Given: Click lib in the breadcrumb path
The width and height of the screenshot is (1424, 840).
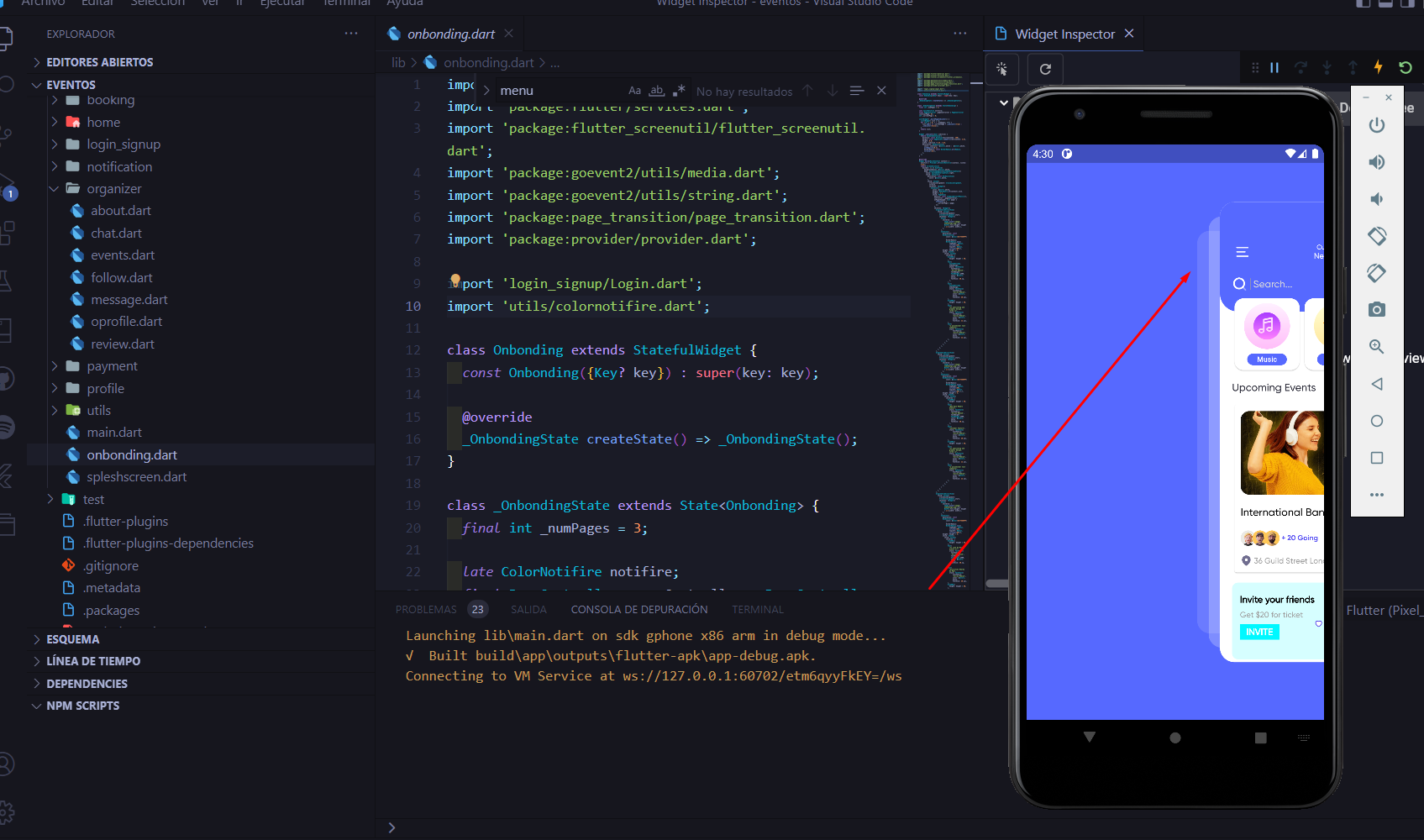Looking at the screenshot, I should (x=398, y=62).
